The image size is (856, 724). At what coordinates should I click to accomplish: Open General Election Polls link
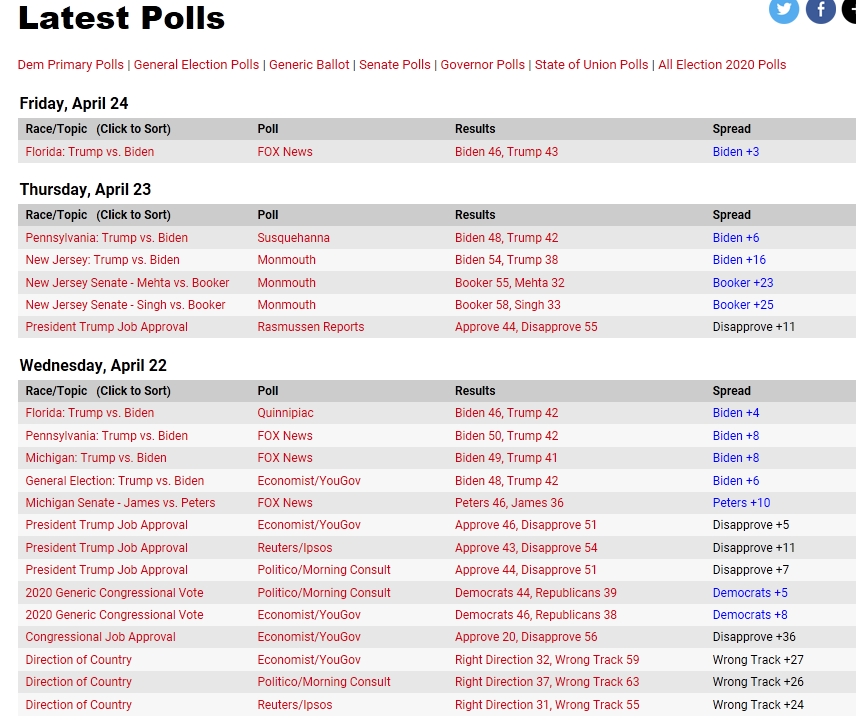[196, 64]
